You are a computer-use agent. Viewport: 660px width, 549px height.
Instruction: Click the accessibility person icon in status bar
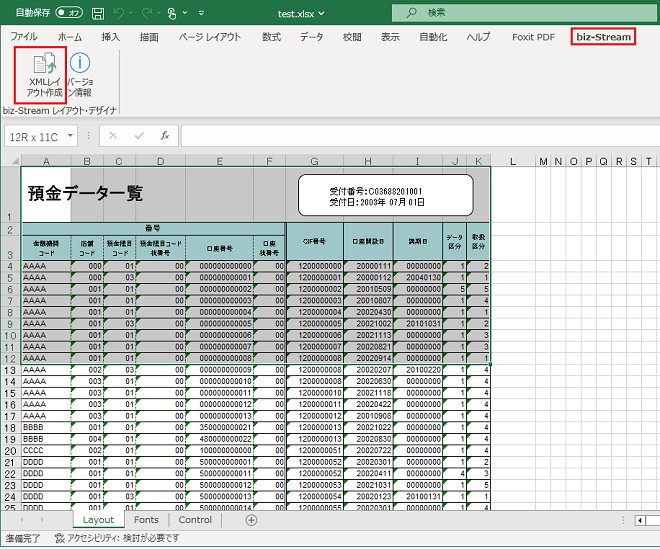[x=60, y=538]
